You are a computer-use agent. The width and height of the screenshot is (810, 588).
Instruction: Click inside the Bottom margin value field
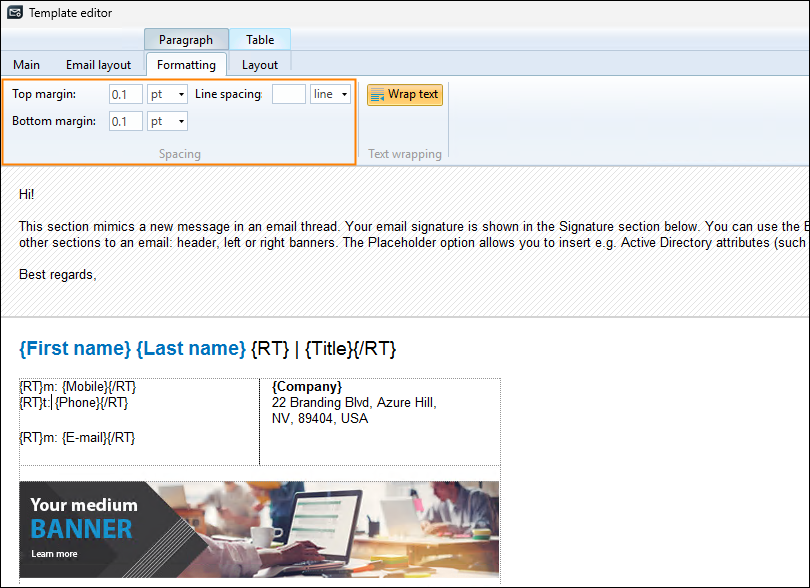[x=125, y=120]
